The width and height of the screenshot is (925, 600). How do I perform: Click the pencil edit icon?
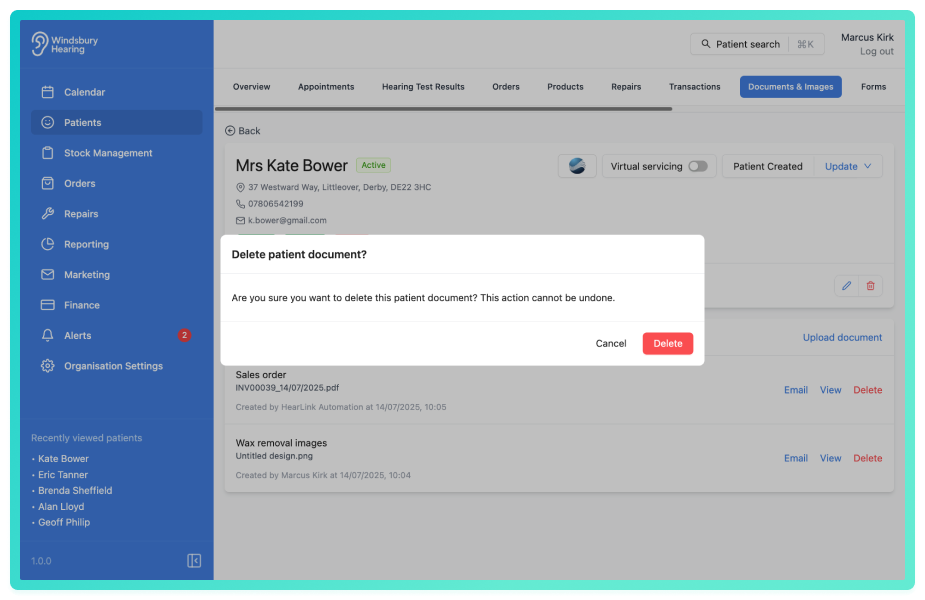pos(847,286)
